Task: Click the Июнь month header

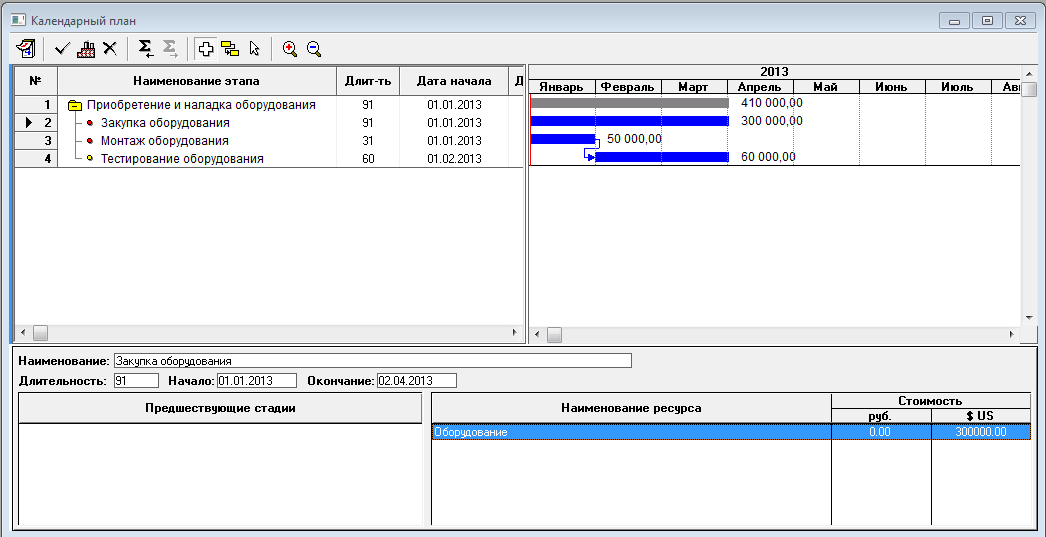Action: (892, 87)
